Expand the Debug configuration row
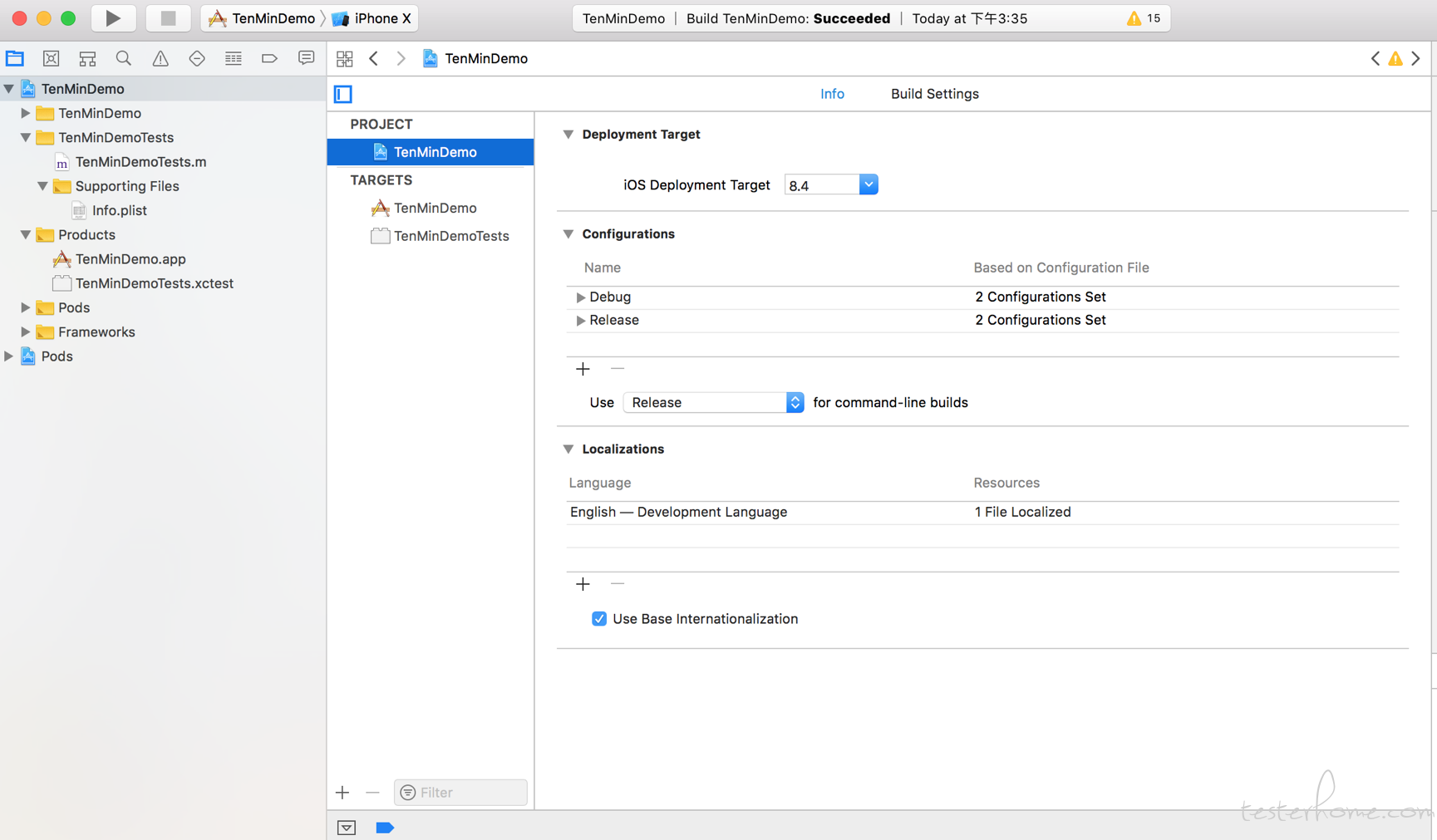 [580, 297]
